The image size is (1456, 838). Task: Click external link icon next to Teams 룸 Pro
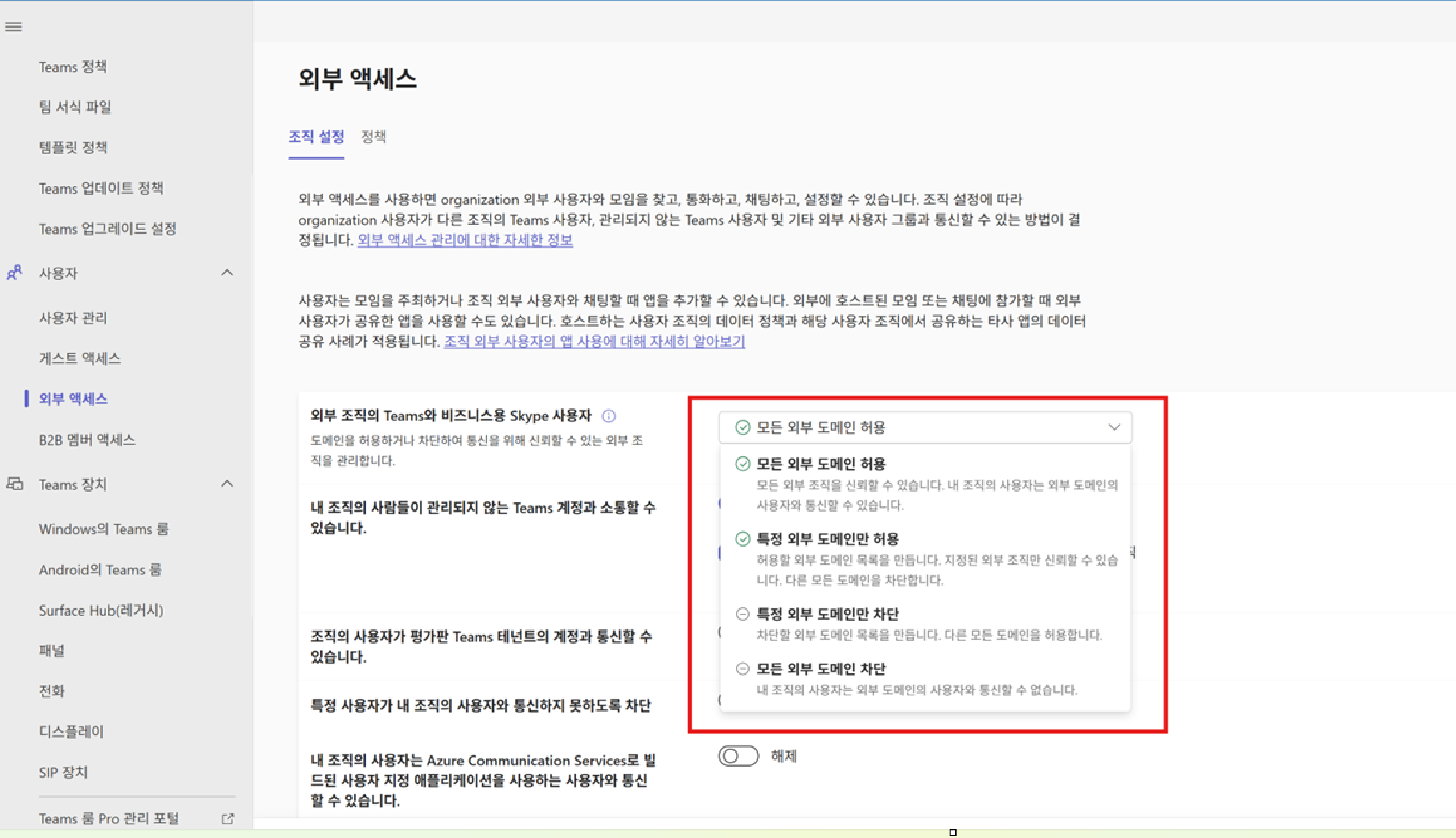tap(228, 819)
